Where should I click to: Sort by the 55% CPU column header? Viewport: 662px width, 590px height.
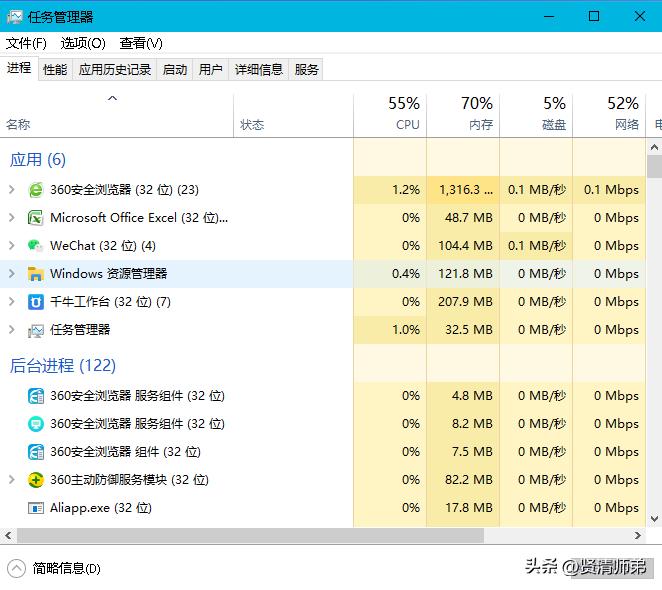point(390,115)
